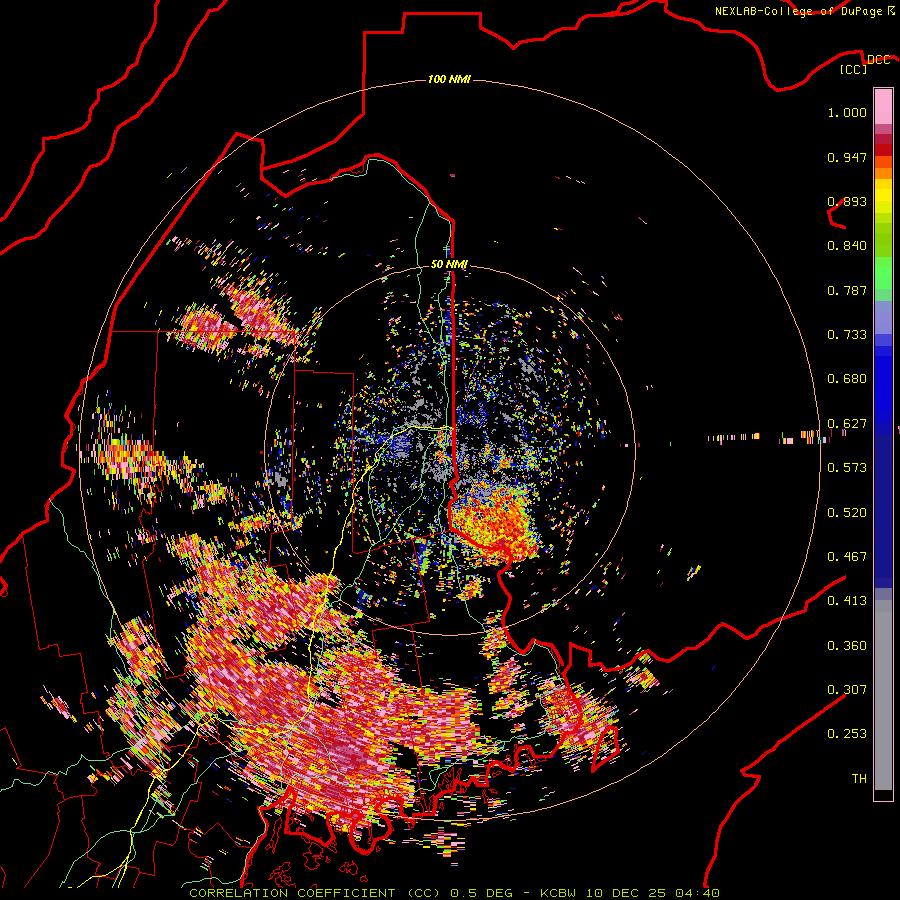900x900 pixels.
Task: Click the 0.413 scale value
Action: coord(847,601)
